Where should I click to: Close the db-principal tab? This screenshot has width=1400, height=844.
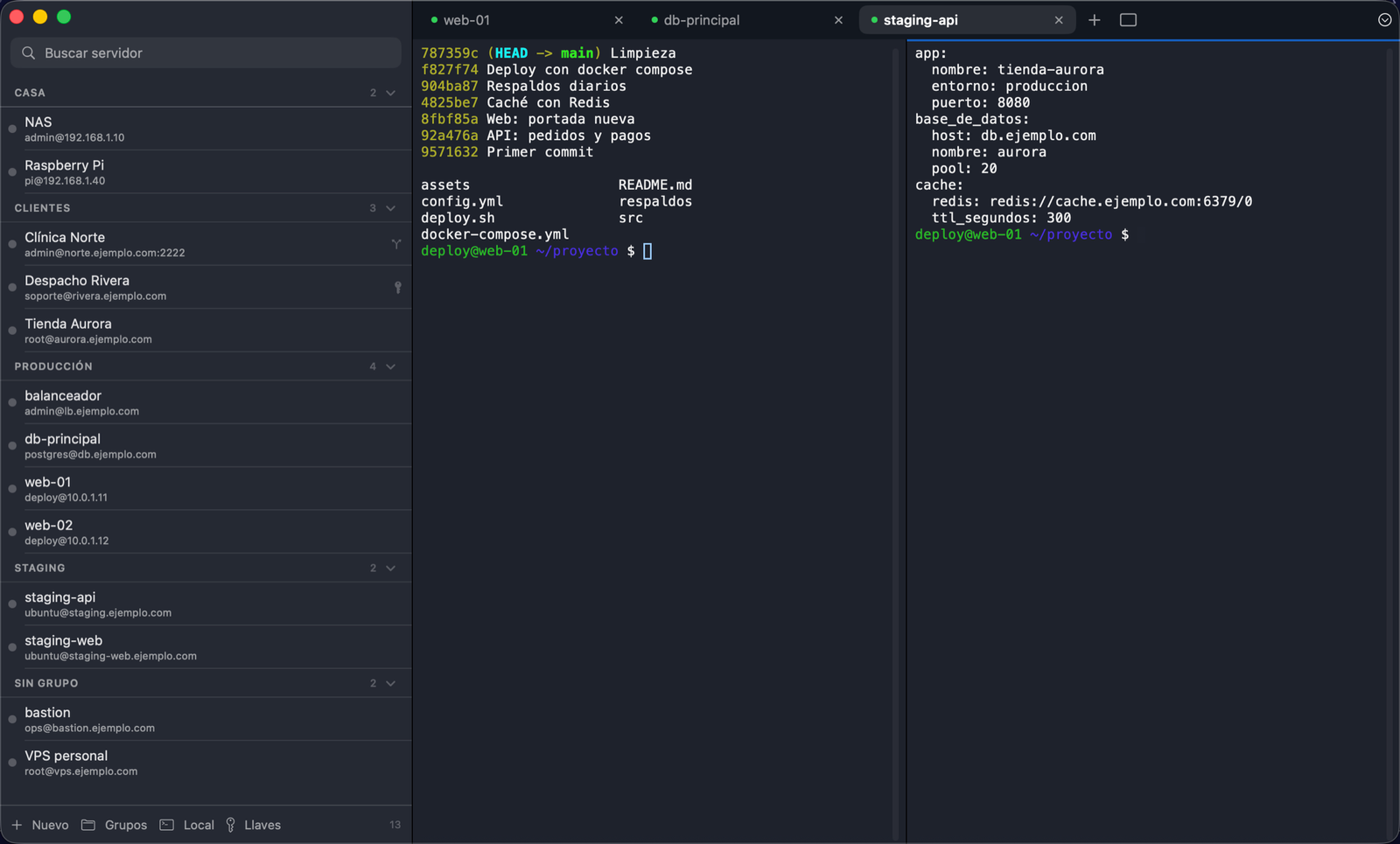(838, 20)
